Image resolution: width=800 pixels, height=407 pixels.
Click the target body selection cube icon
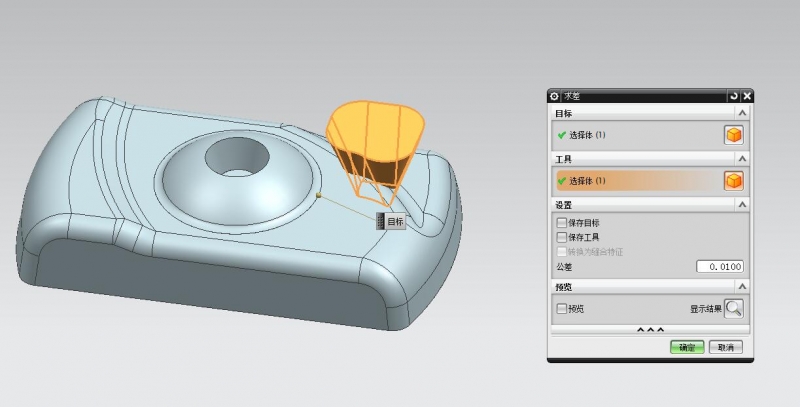click(x=733, y=135)
